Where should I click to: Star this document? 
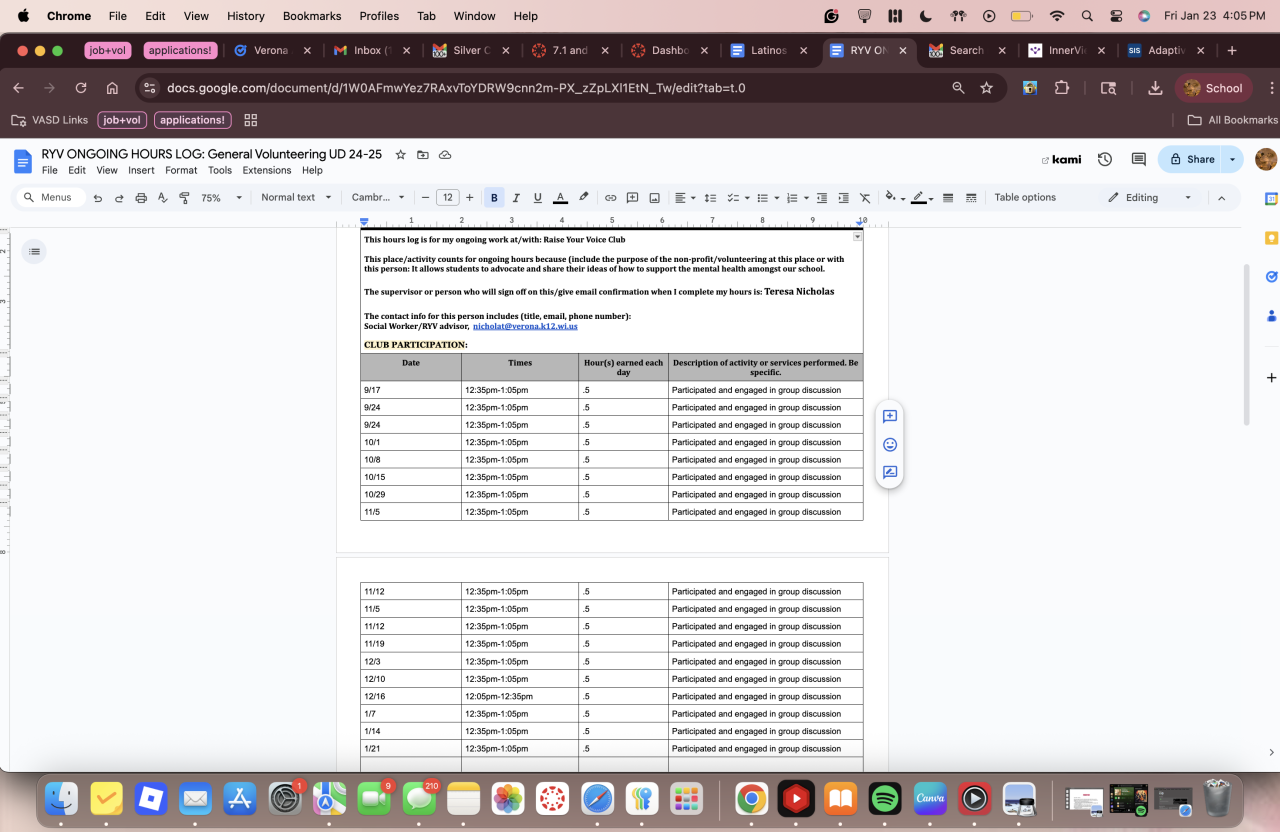point(401,155)
